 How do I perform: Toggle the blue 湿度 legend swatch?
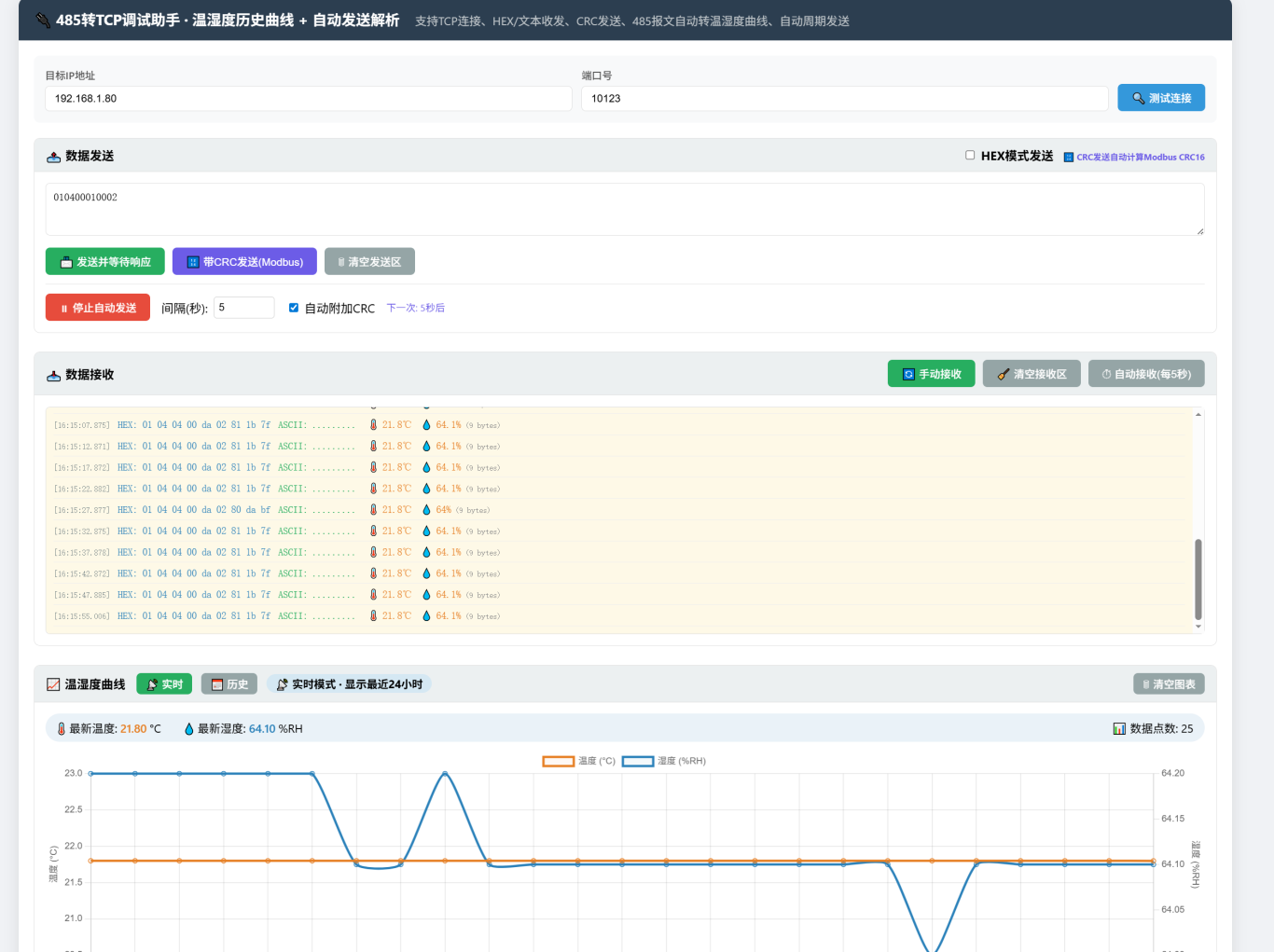pyautogui.click(x=638, y=762)
